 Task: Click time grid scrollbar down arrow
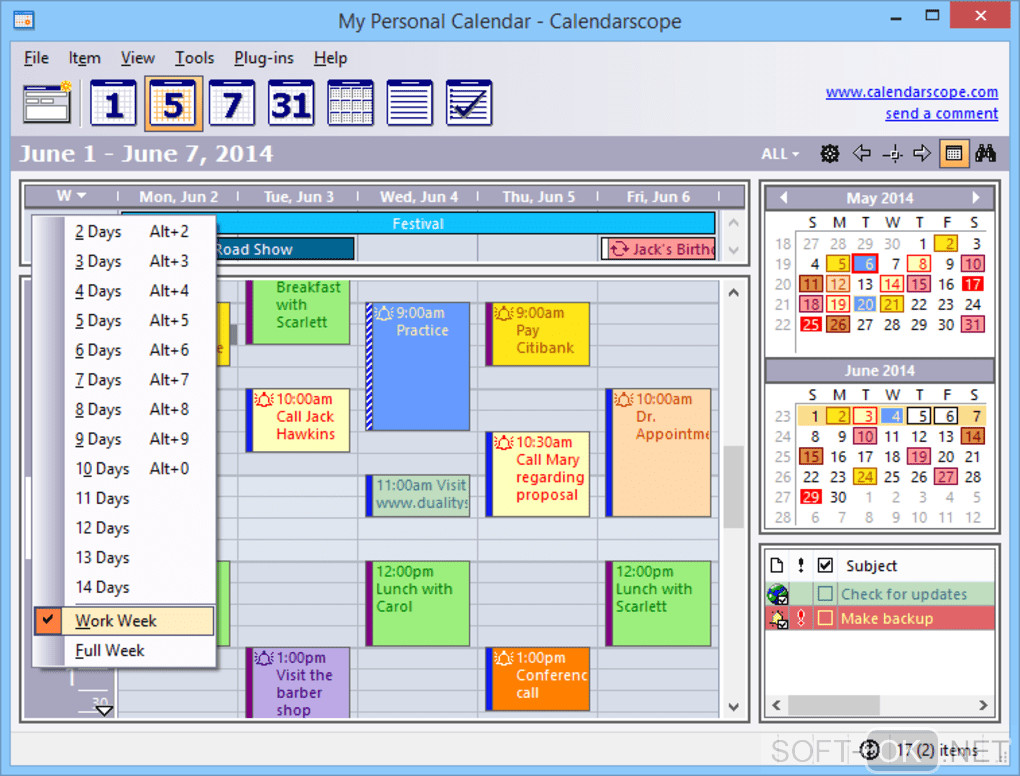(x=733, y=708)
